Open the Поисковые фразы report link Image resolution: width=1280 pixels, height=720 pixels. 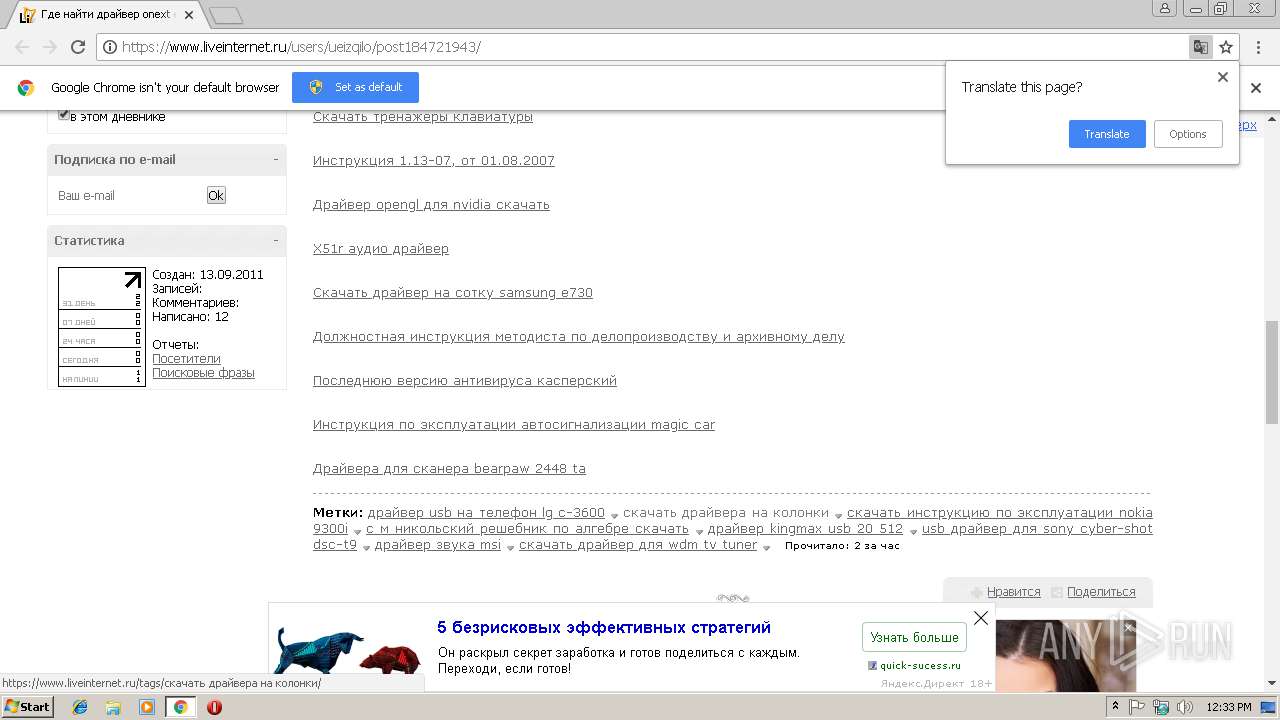click(x=203, y=373)
